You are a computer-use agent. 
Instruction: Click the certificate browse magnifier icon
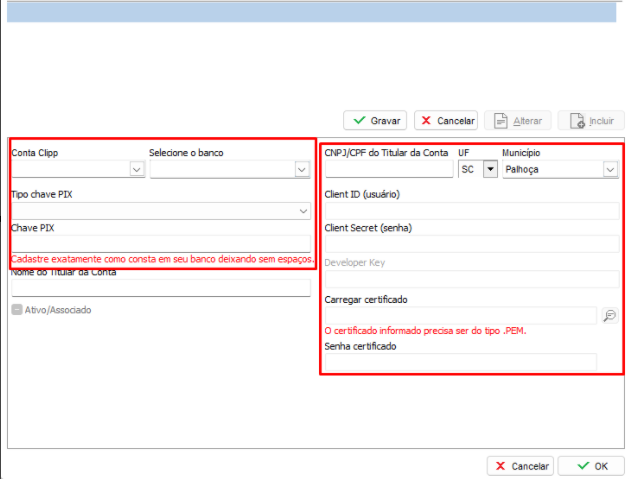(609, 315)
